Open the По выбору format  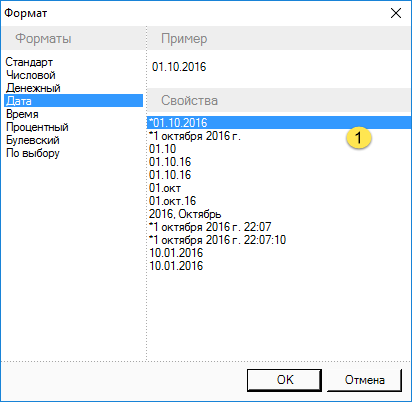[33, 153]
